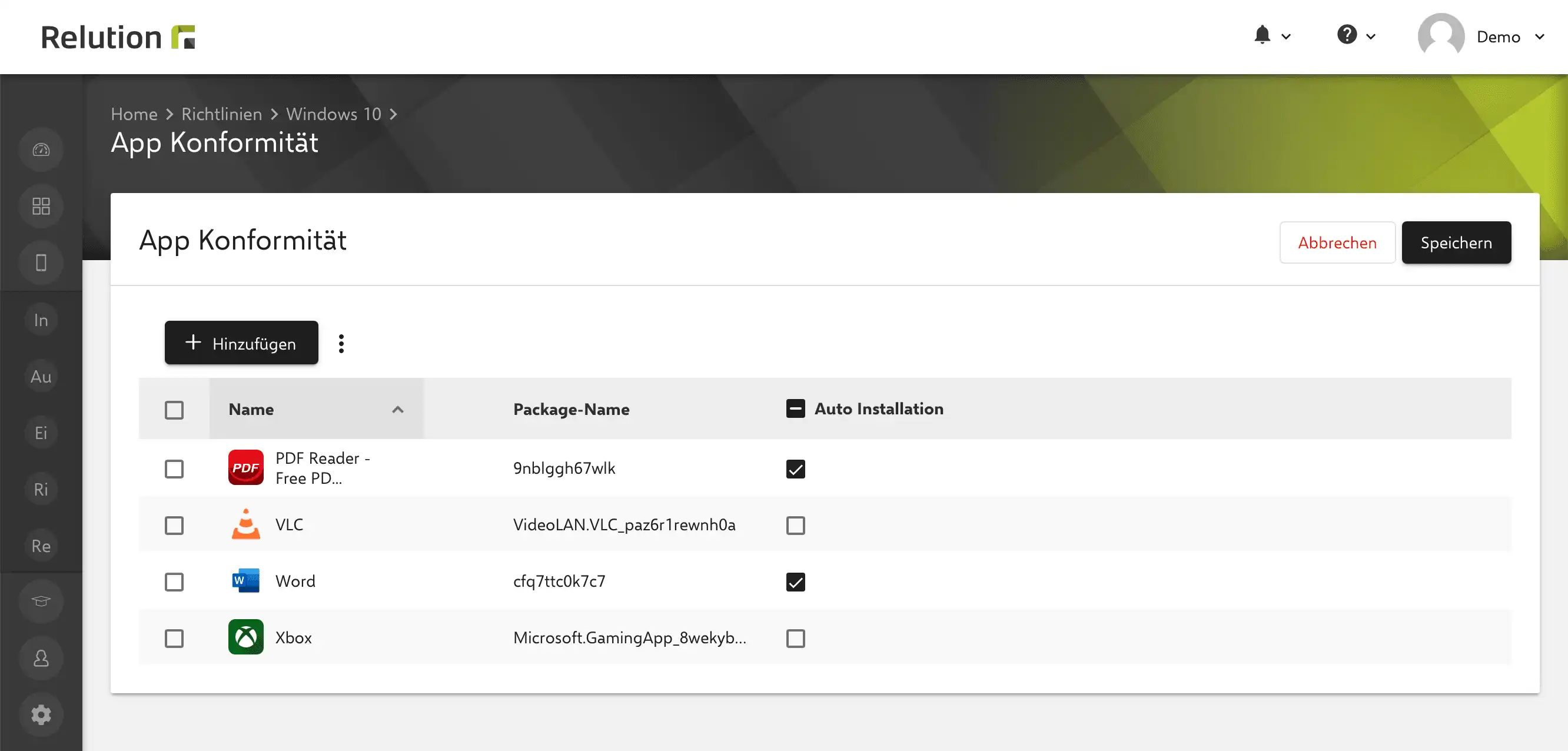This screenshot has width=1568, height=751.
Task: Disable Auto Installation for PDF Reader
Action: click(796, 468)
